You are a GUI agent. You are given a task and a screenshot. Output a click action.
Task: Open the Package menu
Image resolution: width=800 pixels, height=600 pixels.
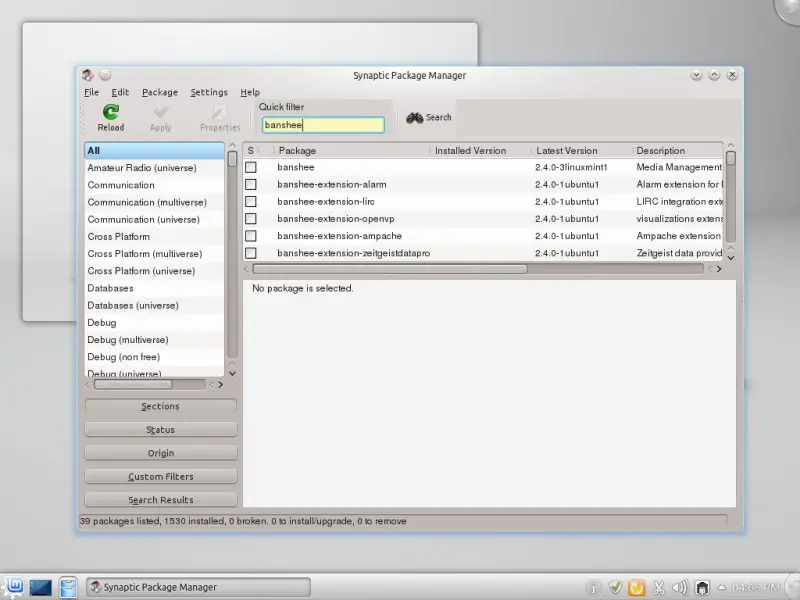(x=160, y=92)
